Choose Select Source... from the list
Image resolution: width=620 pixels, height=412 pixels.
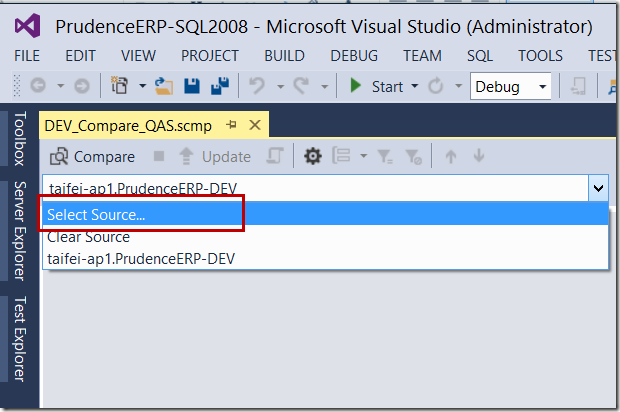325,214
